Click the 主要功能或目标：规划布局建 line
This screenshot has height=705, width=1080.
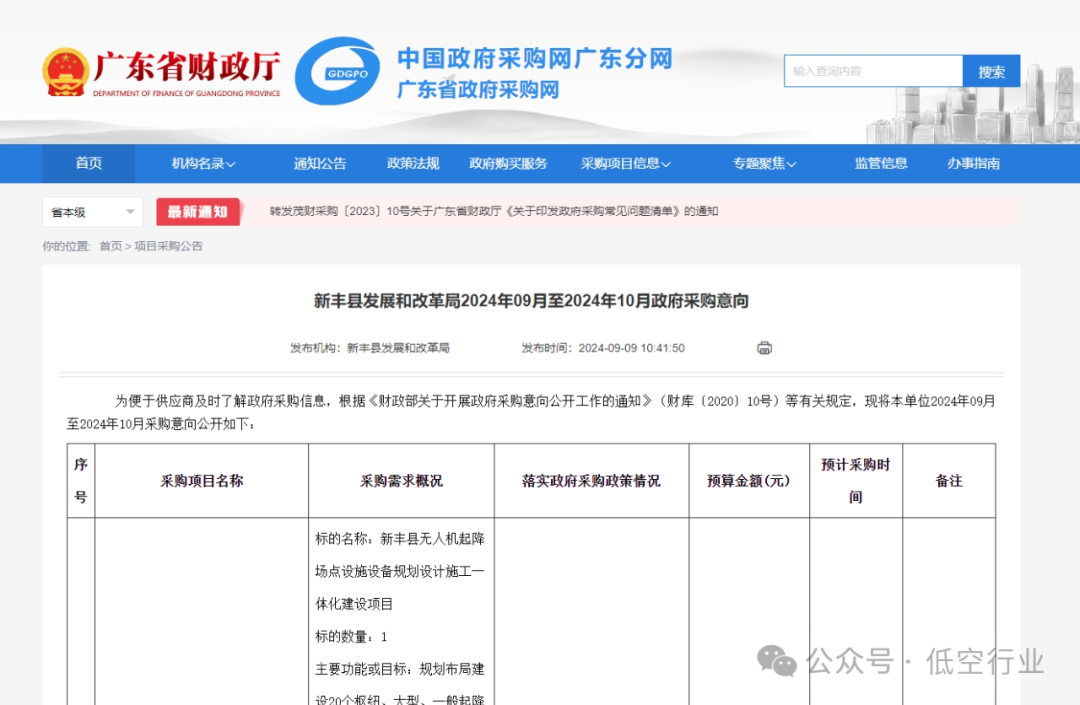(x=400, y=669)
